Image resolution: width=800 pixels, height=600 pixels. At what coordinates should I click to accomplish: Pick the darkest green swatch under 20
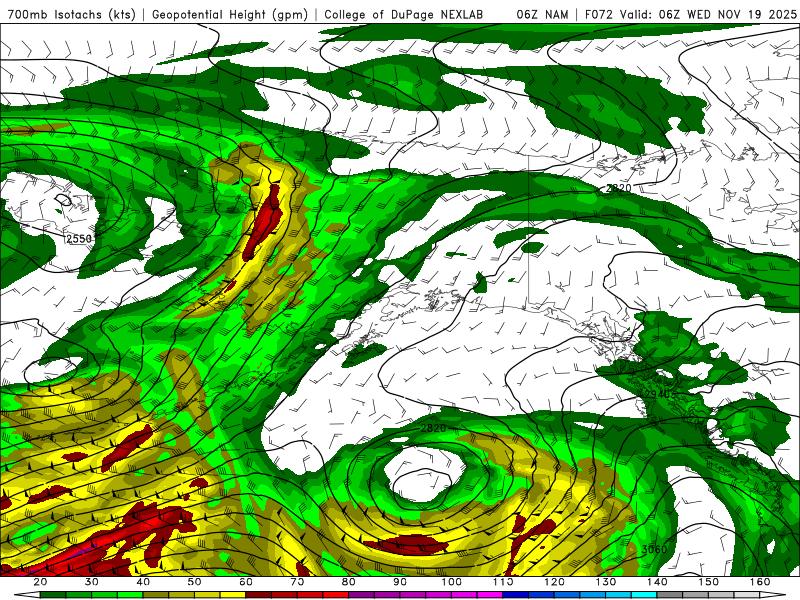click(x=53, y=595)
